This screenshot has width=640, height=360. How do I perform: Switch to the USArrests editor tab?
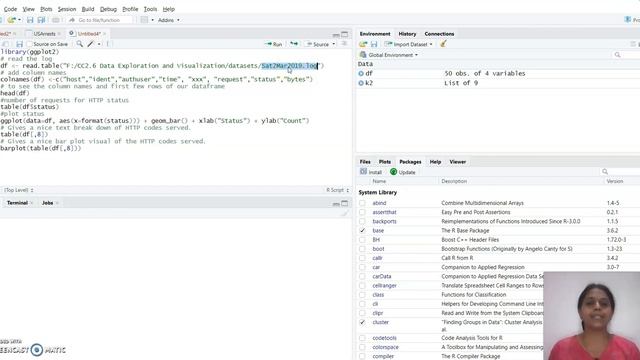[44, 34]
